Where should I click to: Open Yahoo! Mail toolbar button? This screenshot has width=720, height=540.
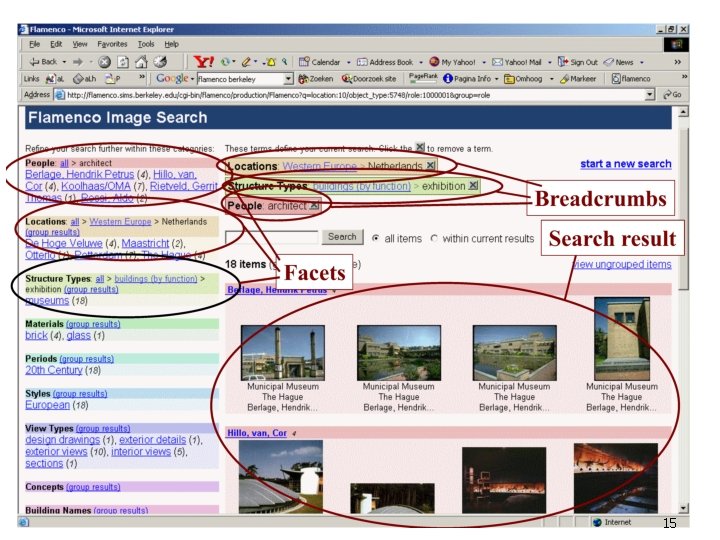[x=517, y=62]
